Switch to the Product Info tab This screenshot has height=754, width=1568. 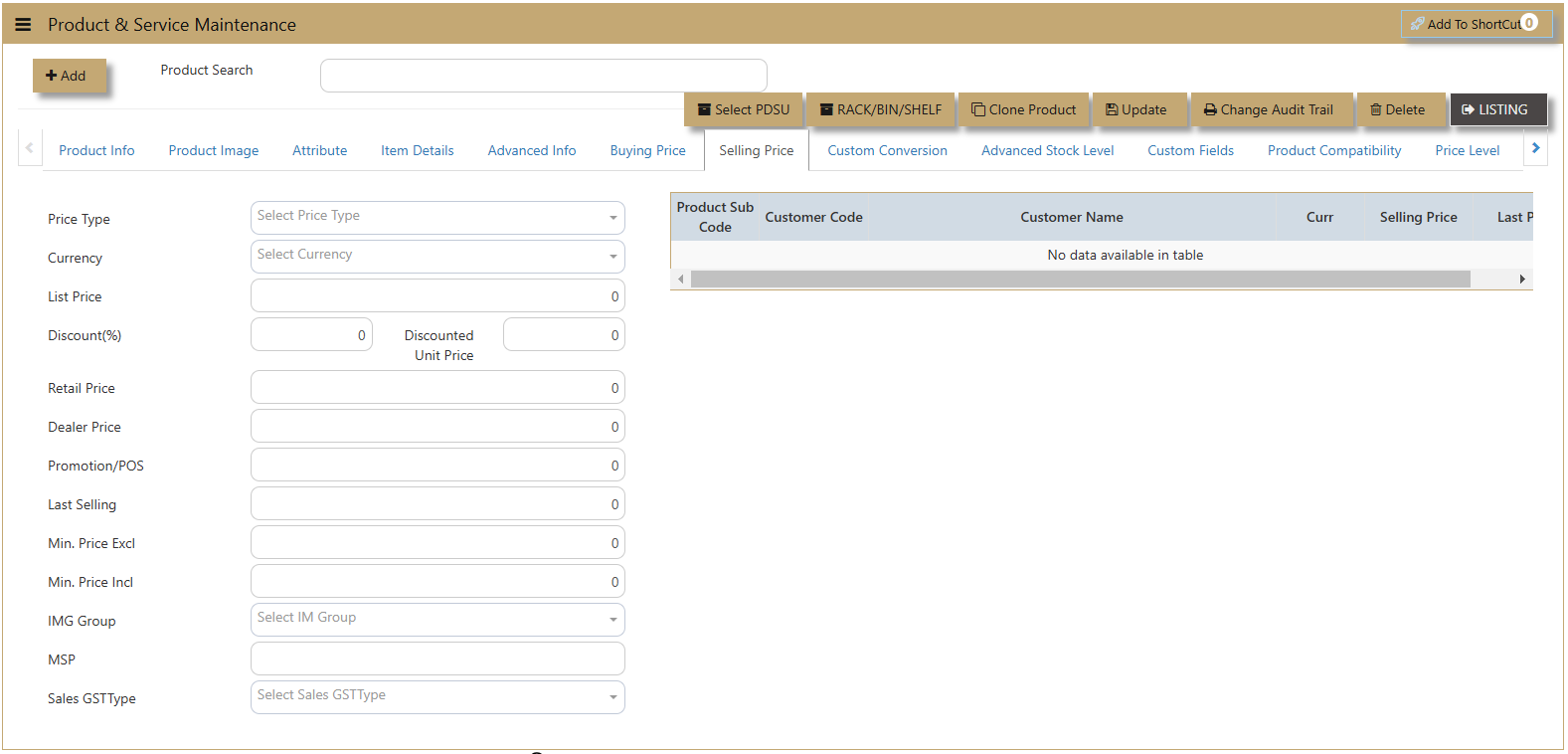pyautogui.click(x=96, y=150)
